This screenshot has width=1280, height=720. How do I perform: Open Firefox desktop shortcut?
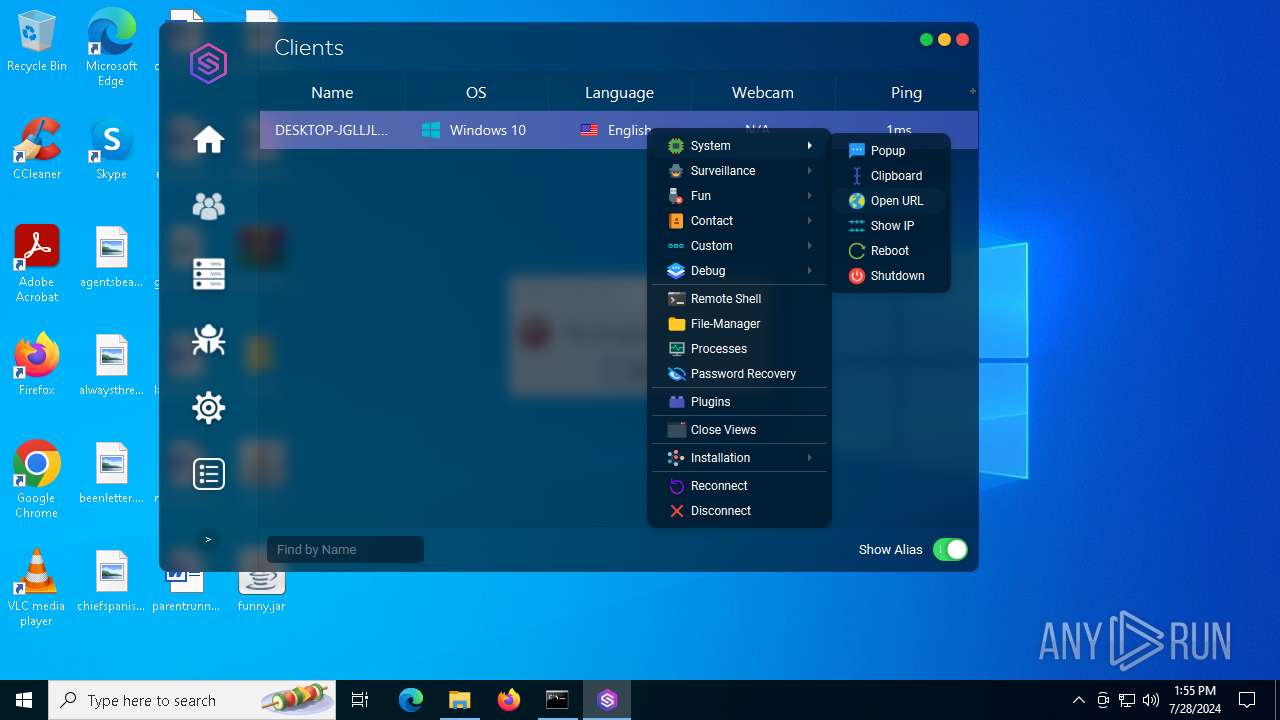(x=37, y=365)
